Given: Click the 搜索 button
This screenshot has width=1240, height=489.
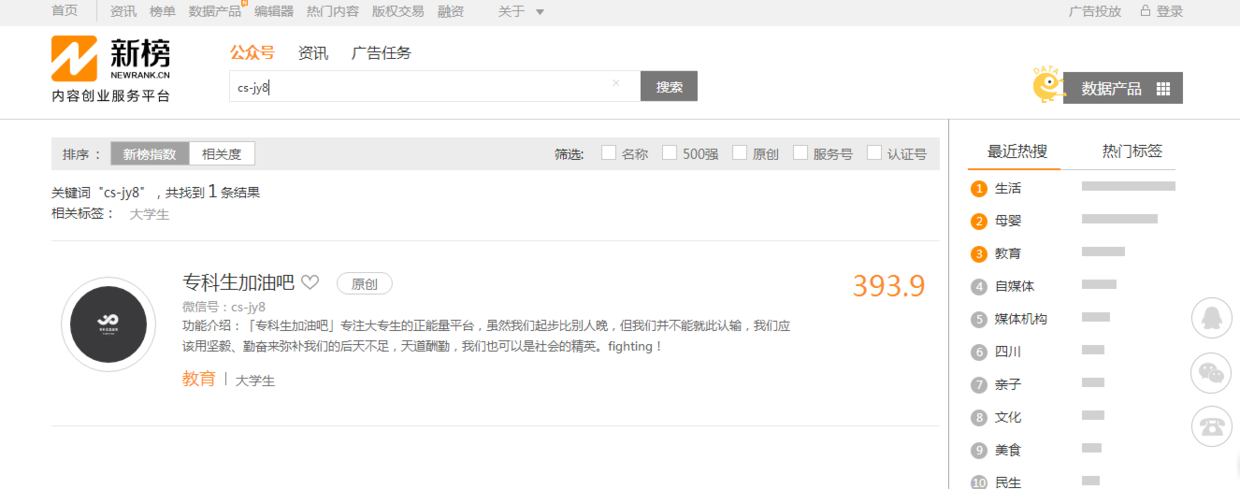Looking at the screenshot, I should pos(669,86).
